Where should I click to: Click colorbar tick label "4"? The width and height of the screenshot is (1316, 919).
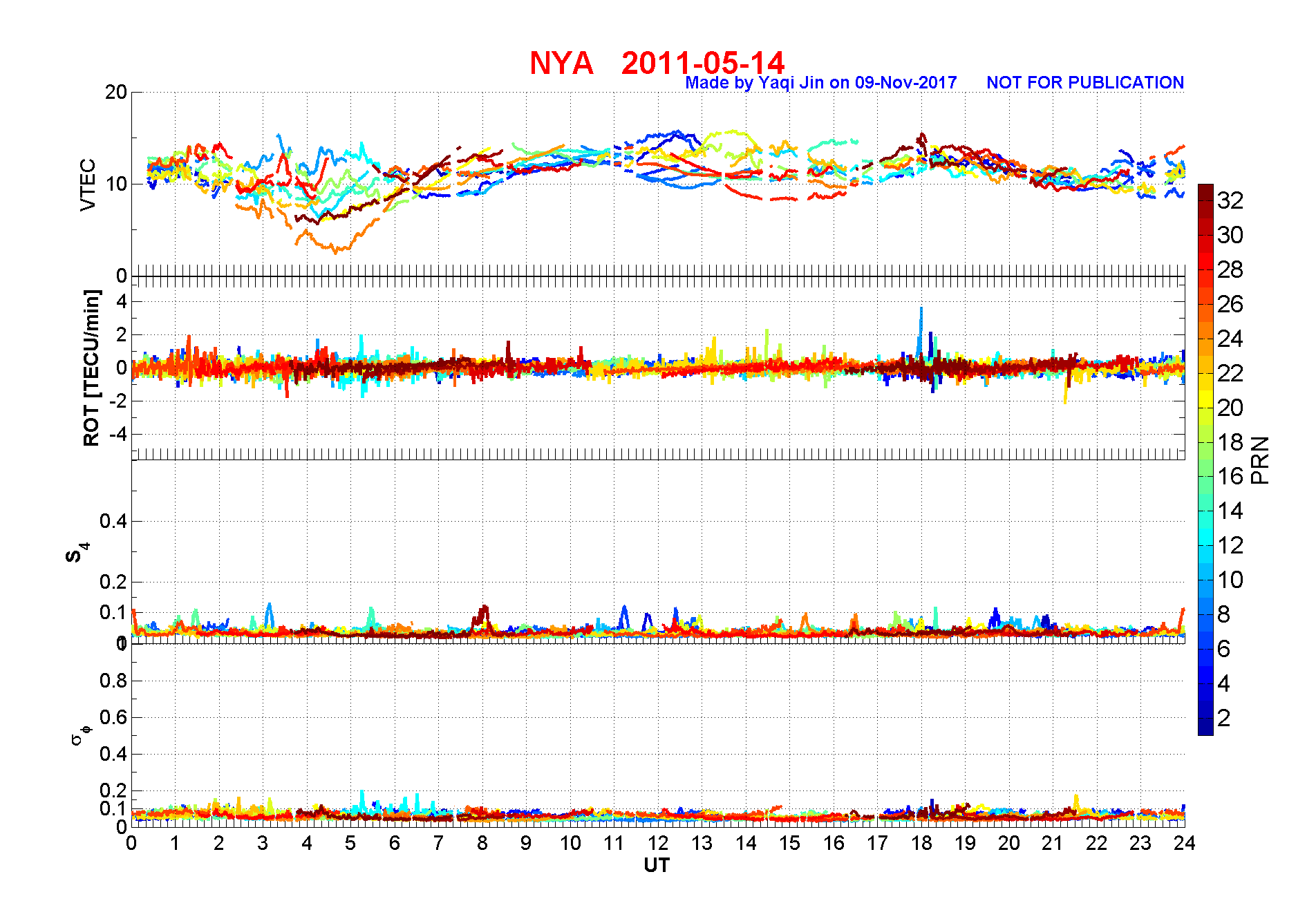(1223, 683)
